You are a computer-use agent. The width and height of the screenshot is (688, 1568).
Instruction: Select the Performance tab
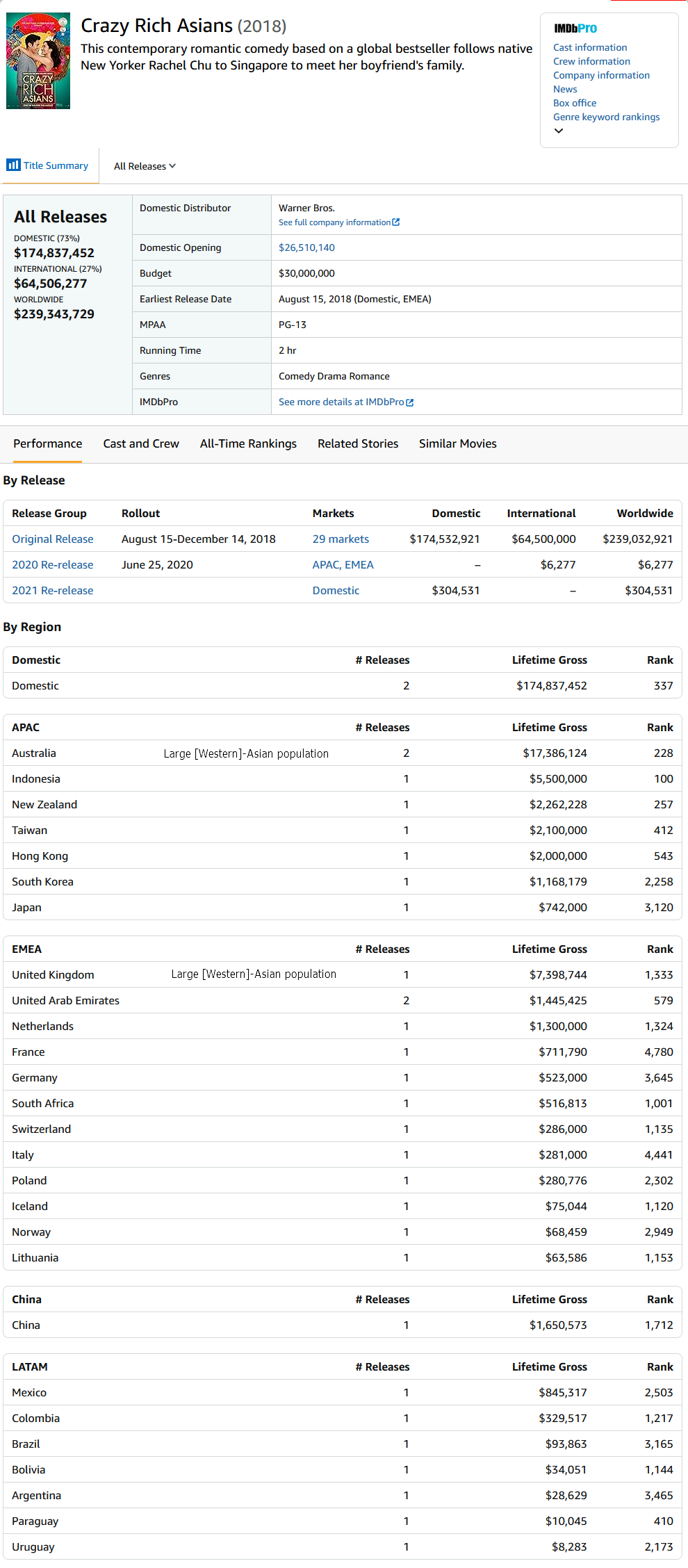[x=47, y=443]
